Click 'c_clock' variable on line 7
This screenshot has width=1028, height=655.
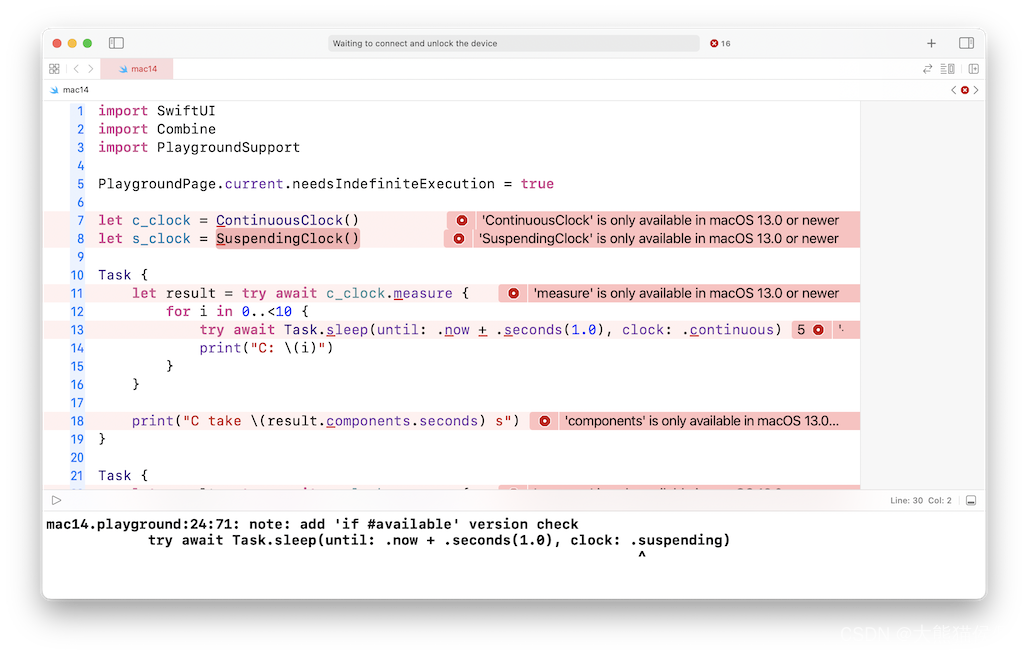(x=161, y=220)
